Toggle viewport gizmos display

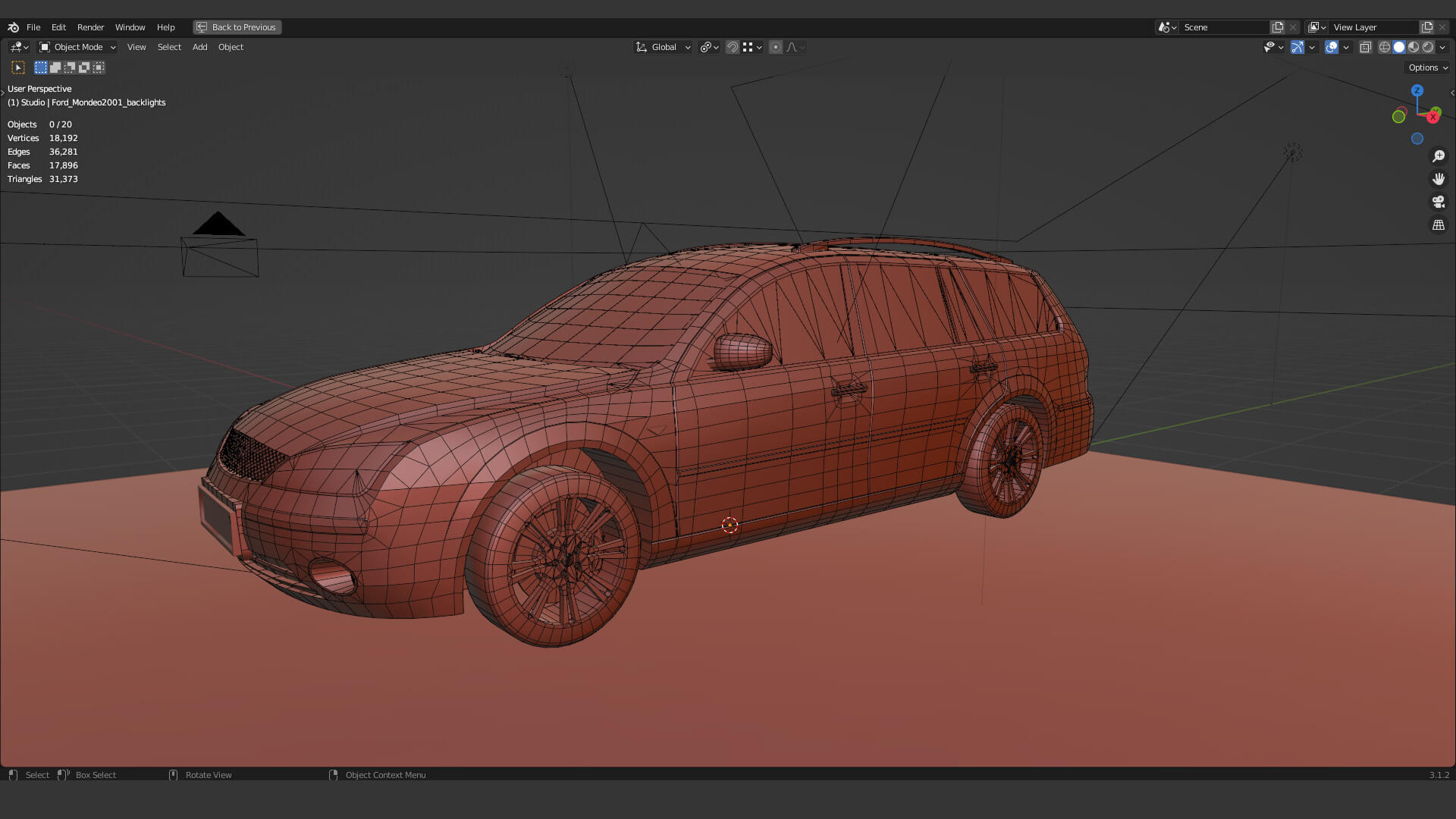1298,47
